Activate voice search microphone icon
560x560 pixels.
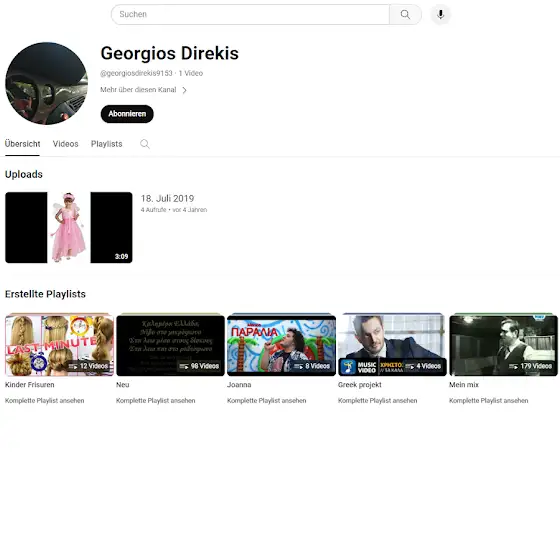click(441, 14)
